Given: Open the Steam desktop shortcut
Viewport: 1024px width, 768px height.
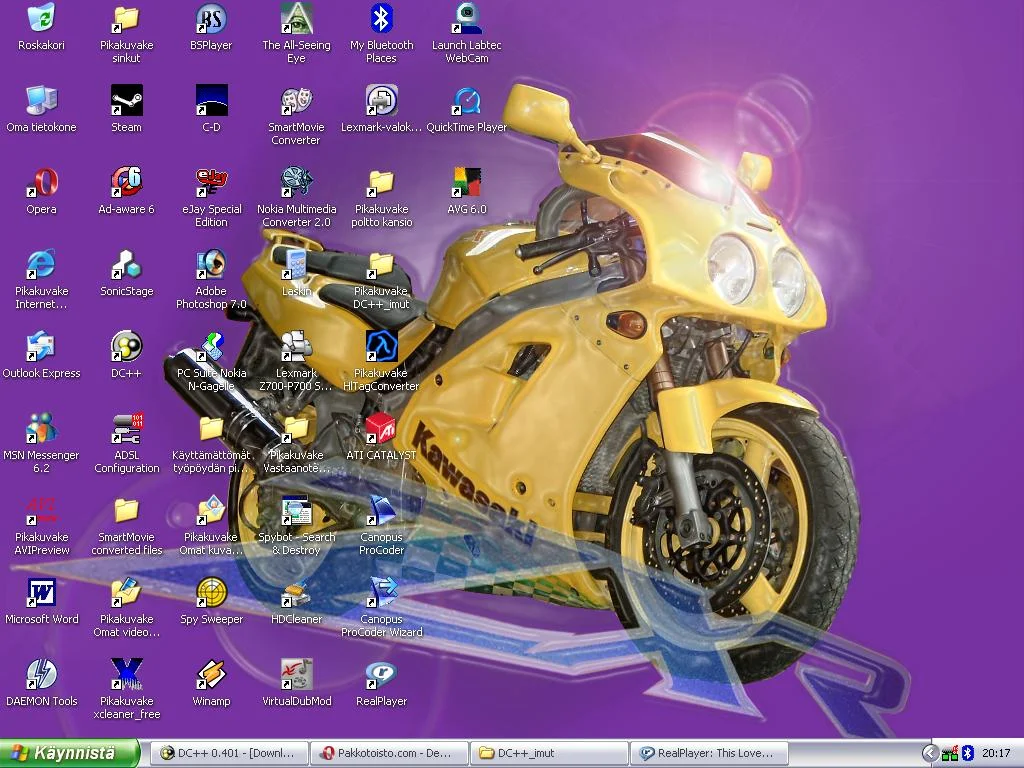Looking at the screenshot, I should click(x=126, y=101).
